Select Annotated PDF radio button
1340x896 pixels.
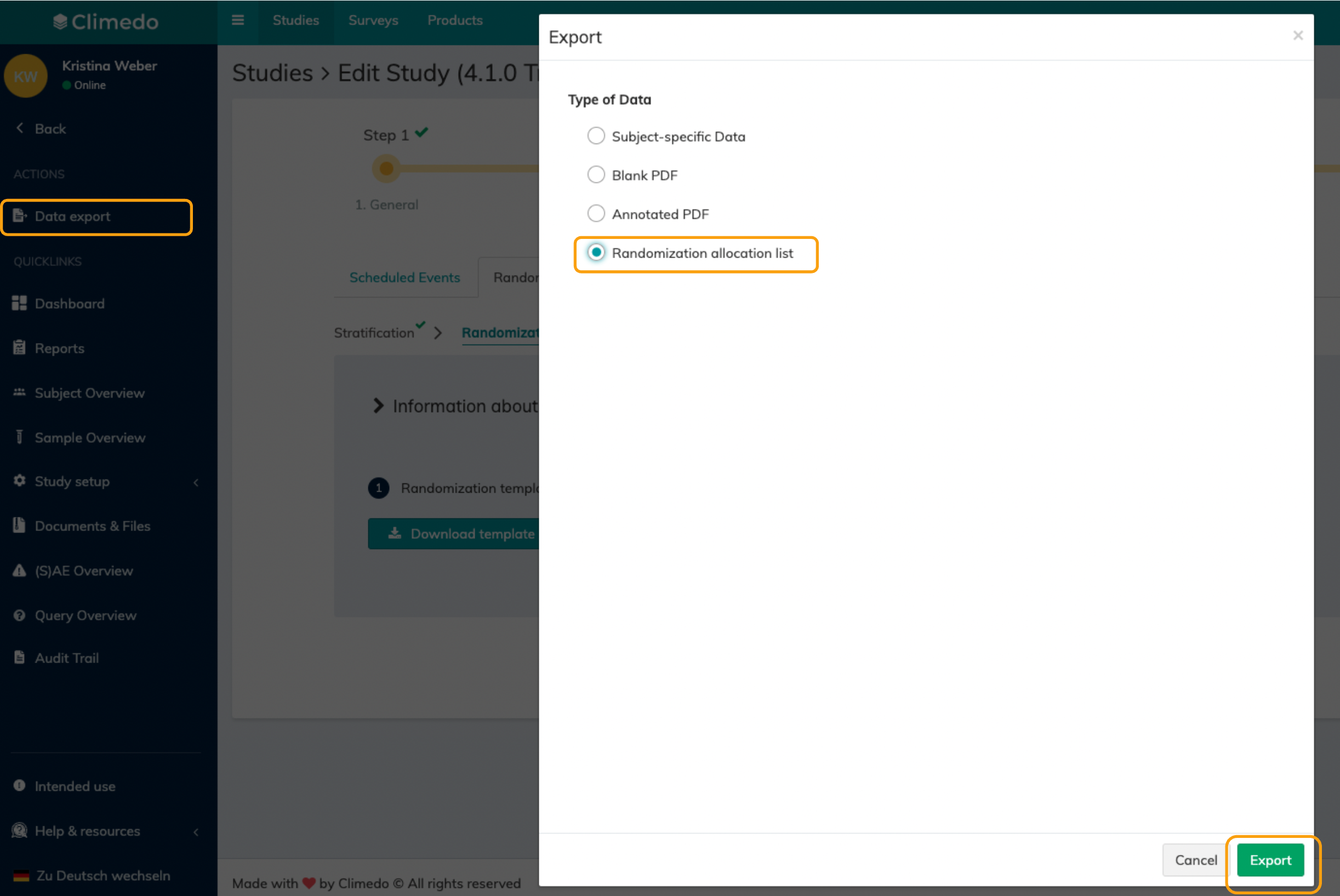(x=596, y=214)
